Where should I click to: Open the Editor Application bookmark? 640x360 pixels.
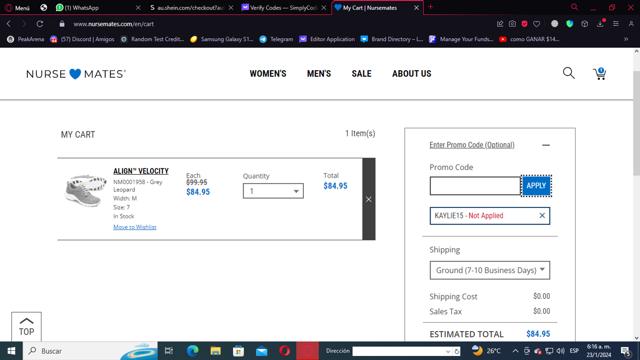pos(327,39)
